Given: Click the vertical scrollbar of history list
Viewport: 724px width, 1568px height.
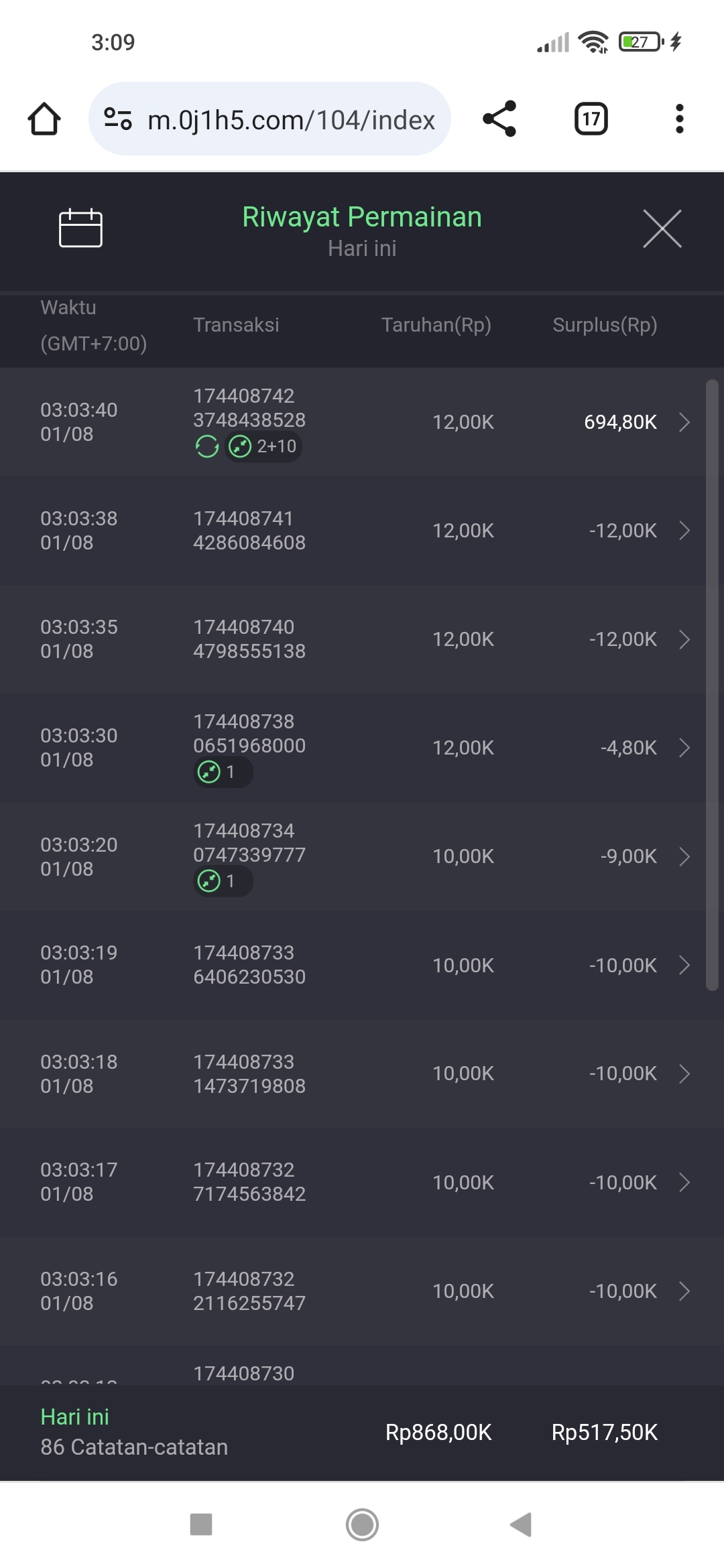Looking at the screenshot, I should tap(712, 683).
